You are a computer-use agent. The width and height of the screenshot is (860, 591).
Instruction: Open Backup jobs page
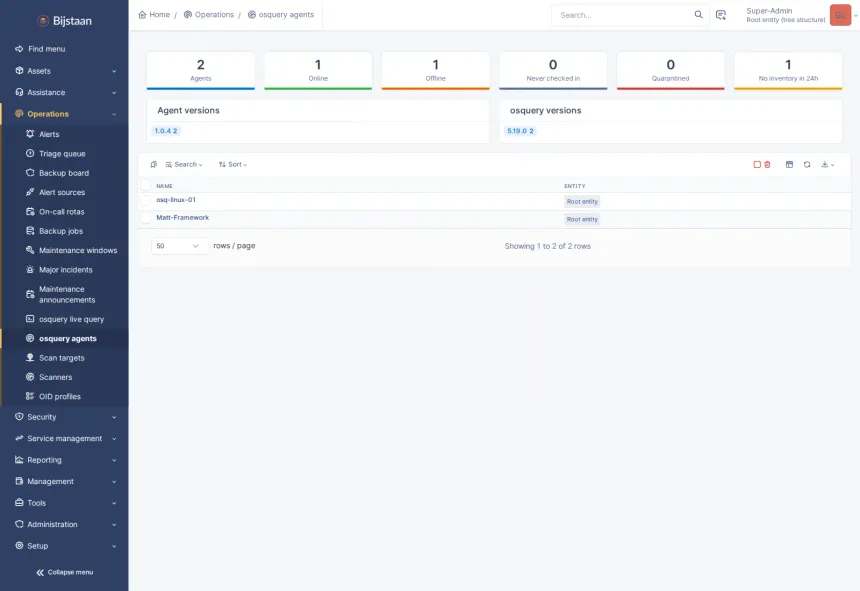61,231
